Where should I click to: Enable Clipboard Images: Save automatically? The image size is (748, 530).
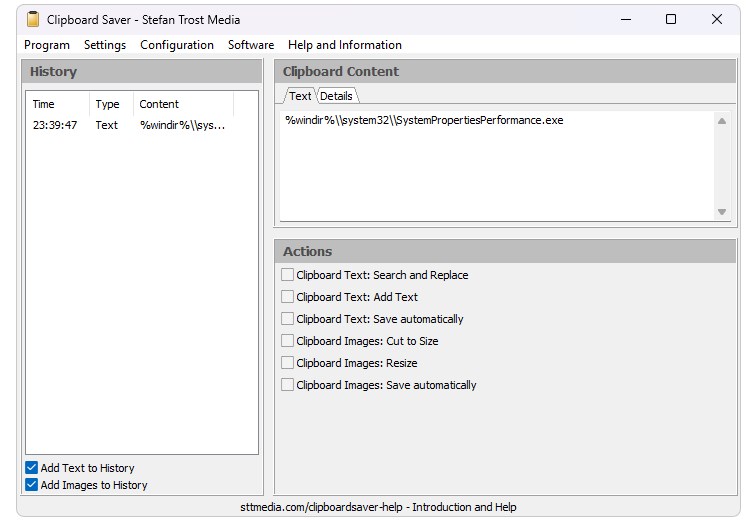tap(288, 385)
